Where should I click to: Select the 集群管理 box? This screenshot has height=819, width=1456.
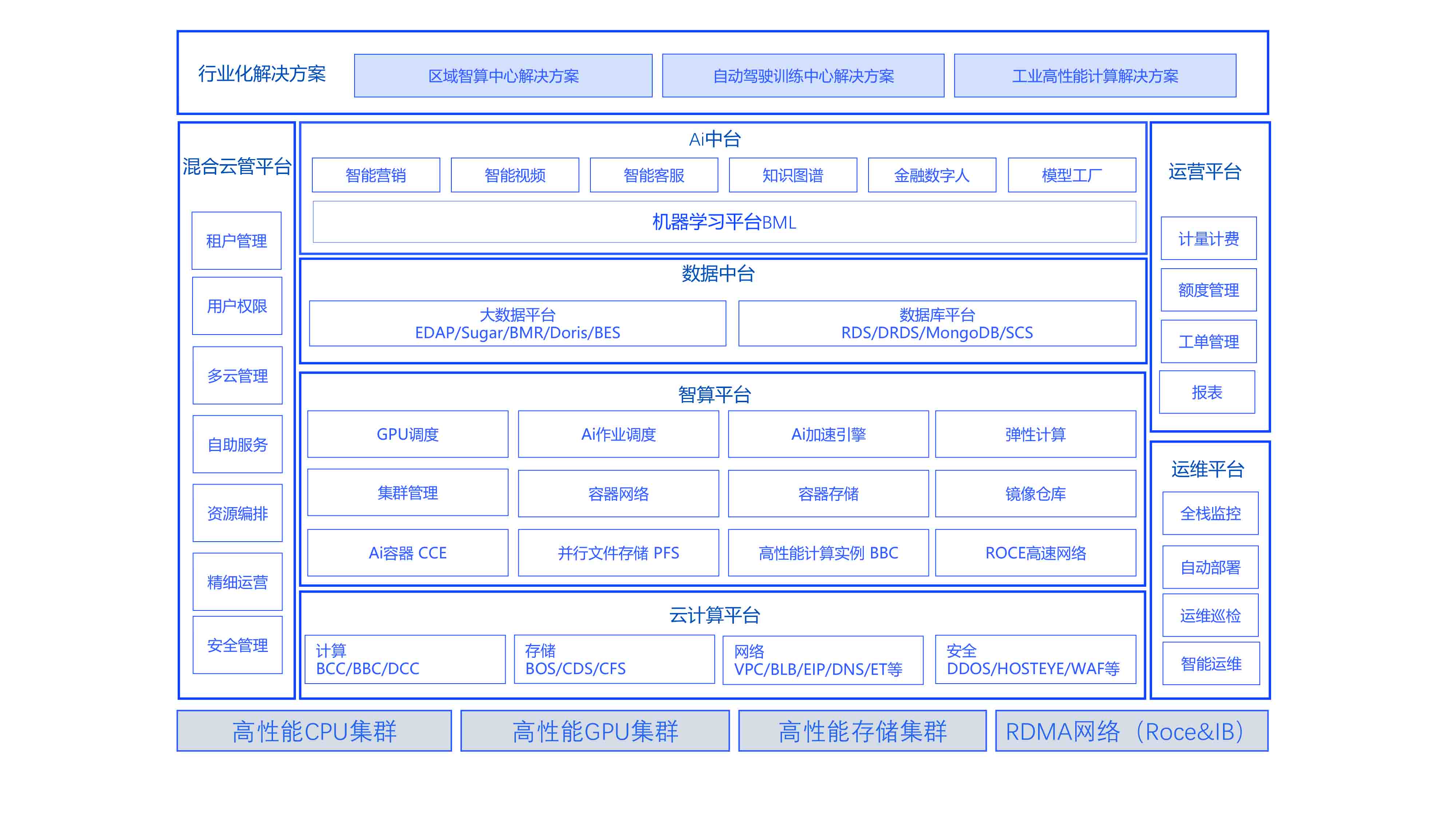tap(408, 493)
